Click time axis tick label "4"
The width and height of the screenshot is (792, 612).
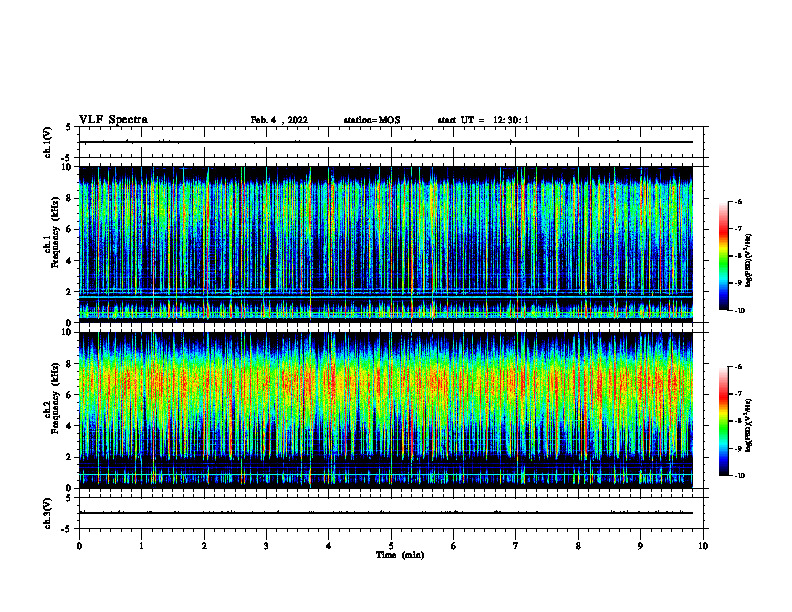tap(329, 546)
